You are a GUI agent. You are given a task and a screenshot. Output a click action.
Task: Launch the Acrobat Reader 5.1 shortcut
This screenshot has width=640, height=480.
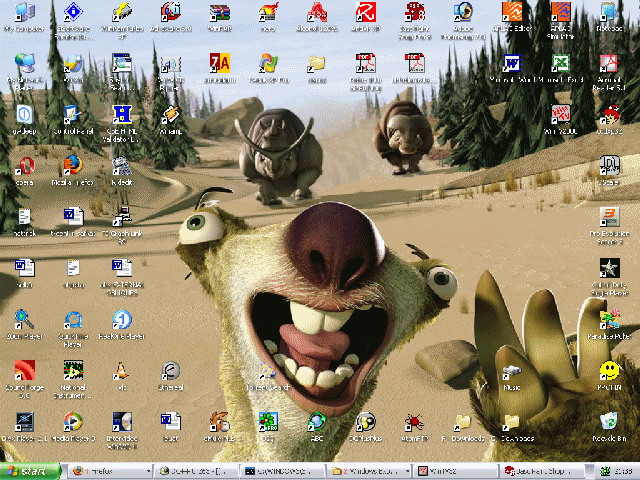point(609,64)
